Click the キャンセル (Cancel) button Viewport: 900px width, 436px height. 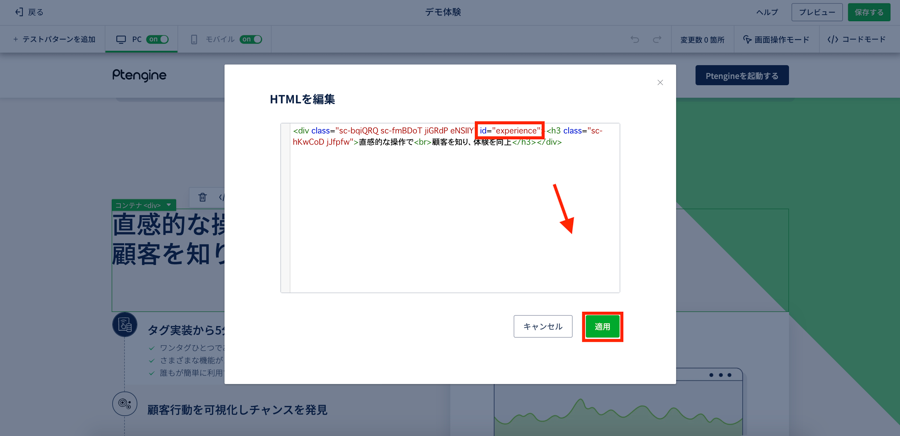click(543, 327)
